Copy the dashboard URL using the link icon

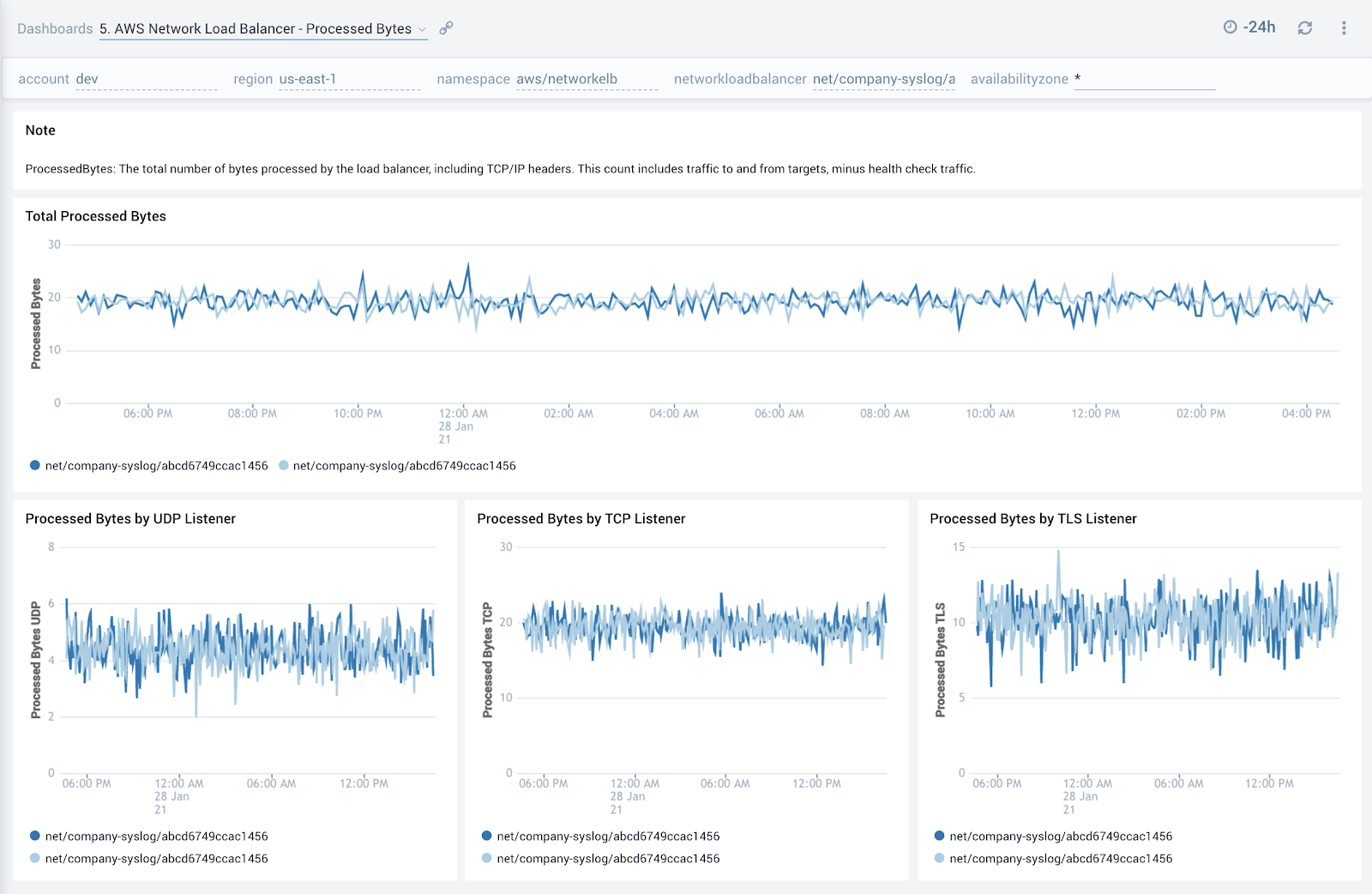445,28
